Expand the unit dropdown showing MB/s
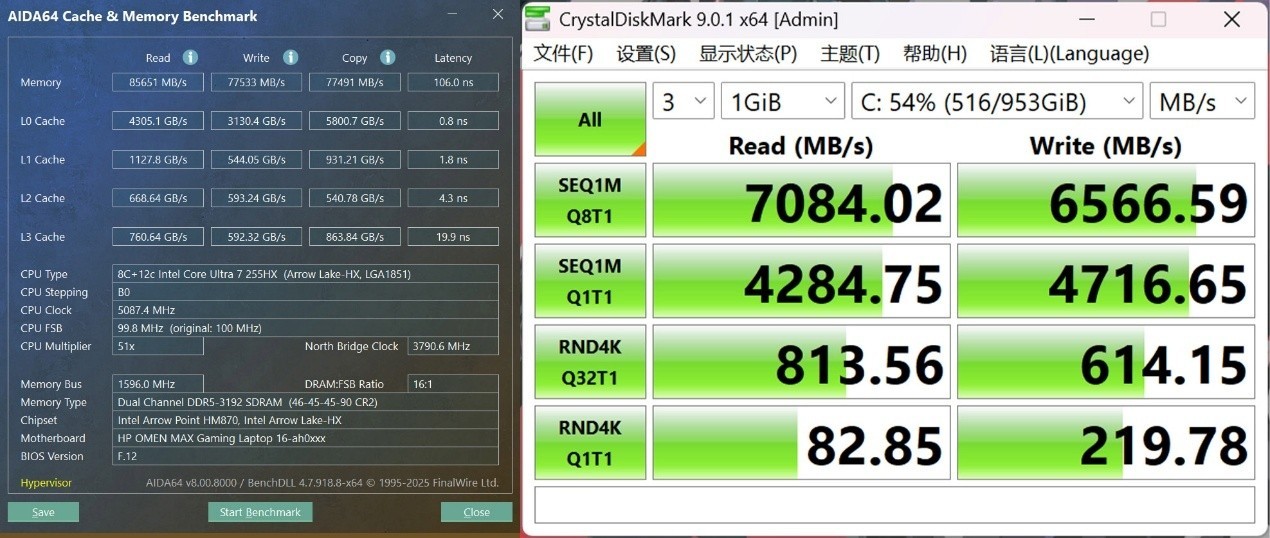 (1202, 101)
